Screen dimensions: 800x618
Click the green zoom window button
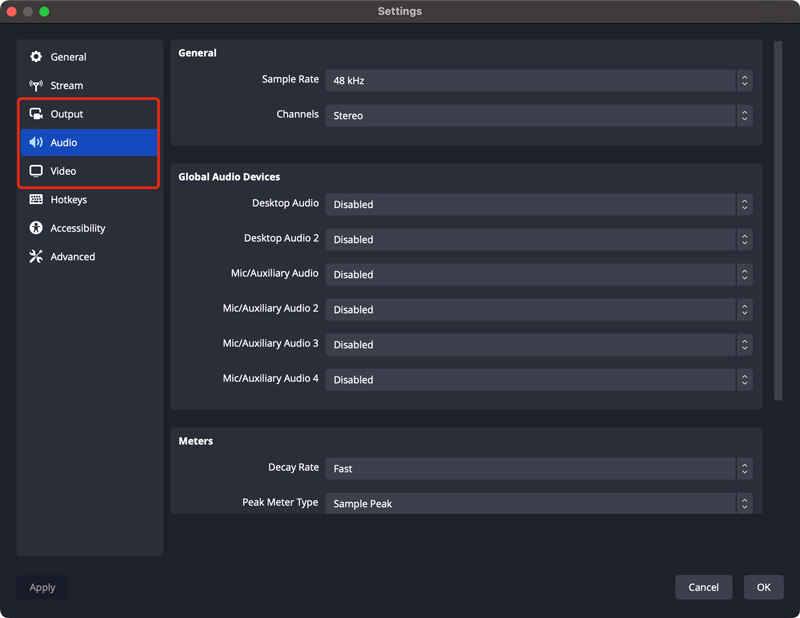coord(44,11)
